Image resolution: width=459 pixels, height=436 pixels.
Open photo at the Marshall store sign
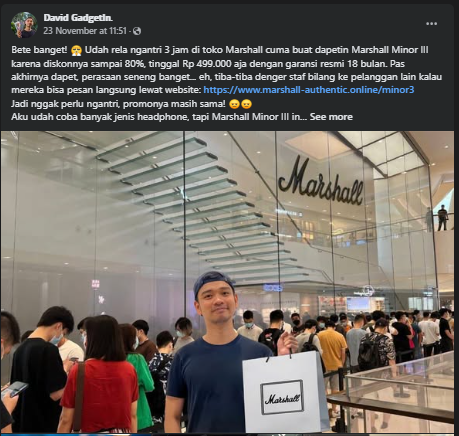[321, 182]
